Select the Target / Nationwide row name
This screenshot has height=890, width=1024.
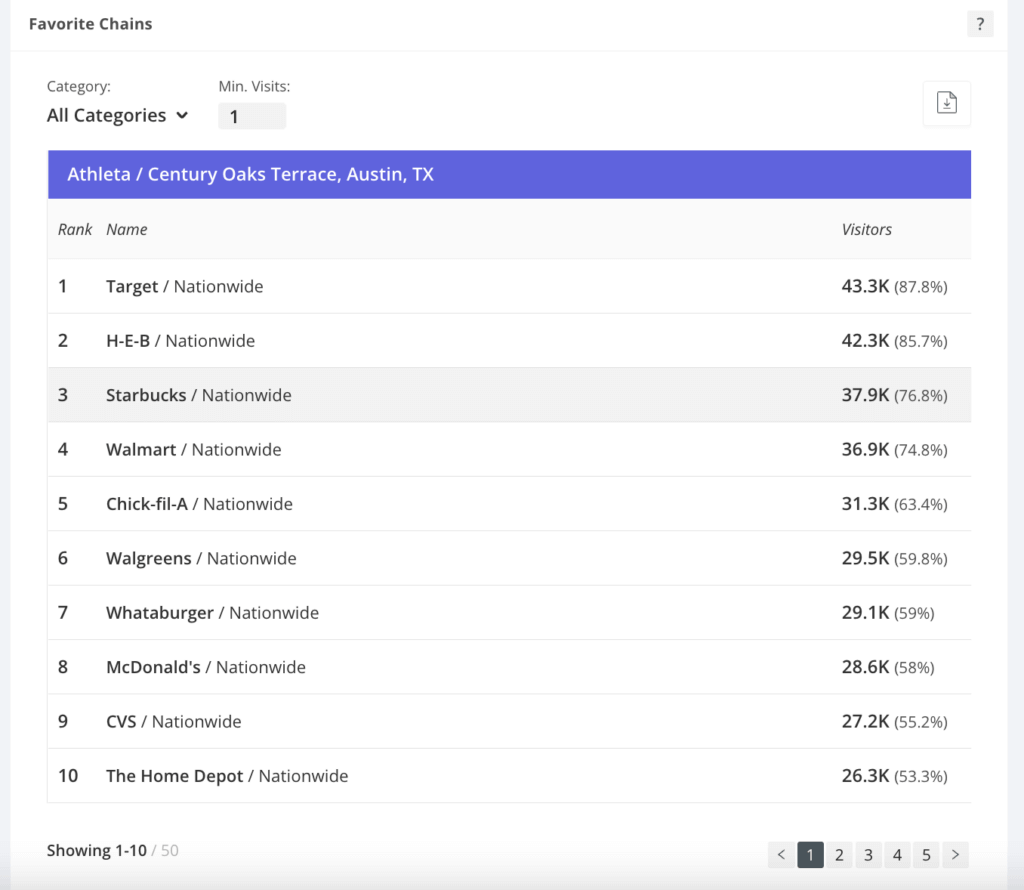tap(185, 287)
